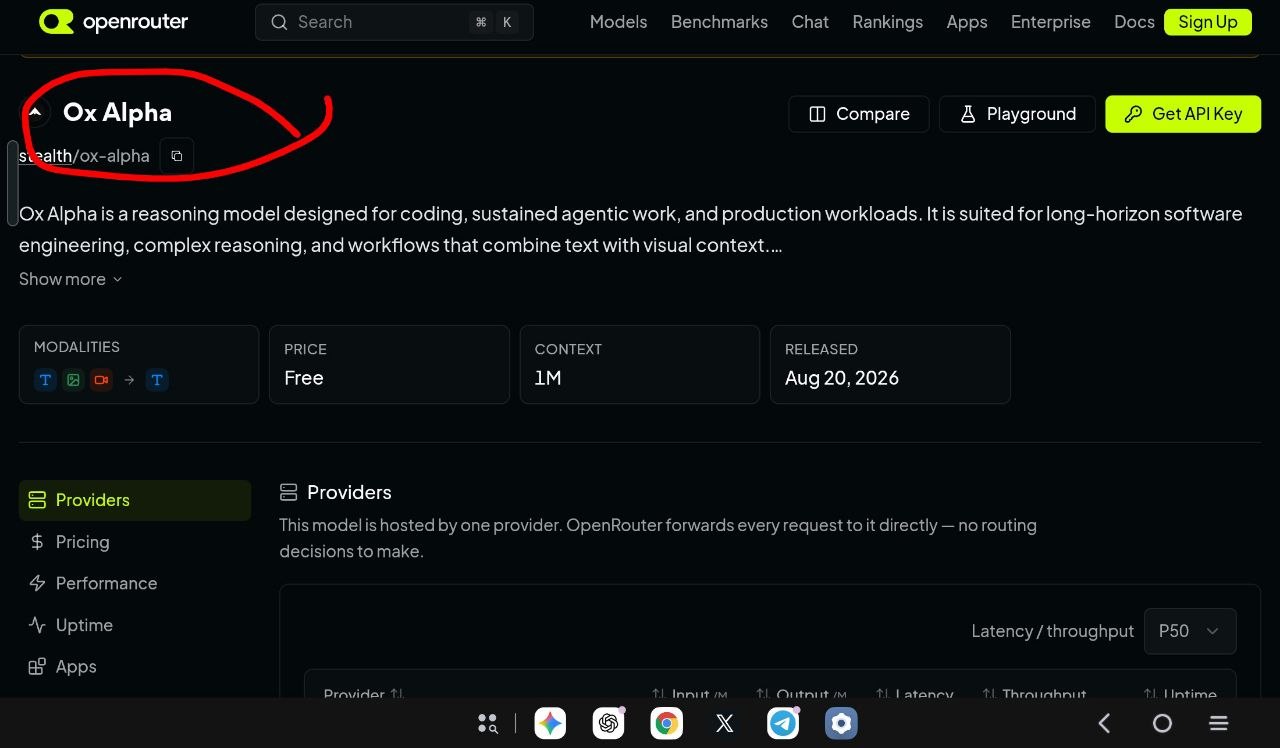Viewport: 1280px width, 748px height.
Task: Click the Free price value
Action: click(304, 378)
